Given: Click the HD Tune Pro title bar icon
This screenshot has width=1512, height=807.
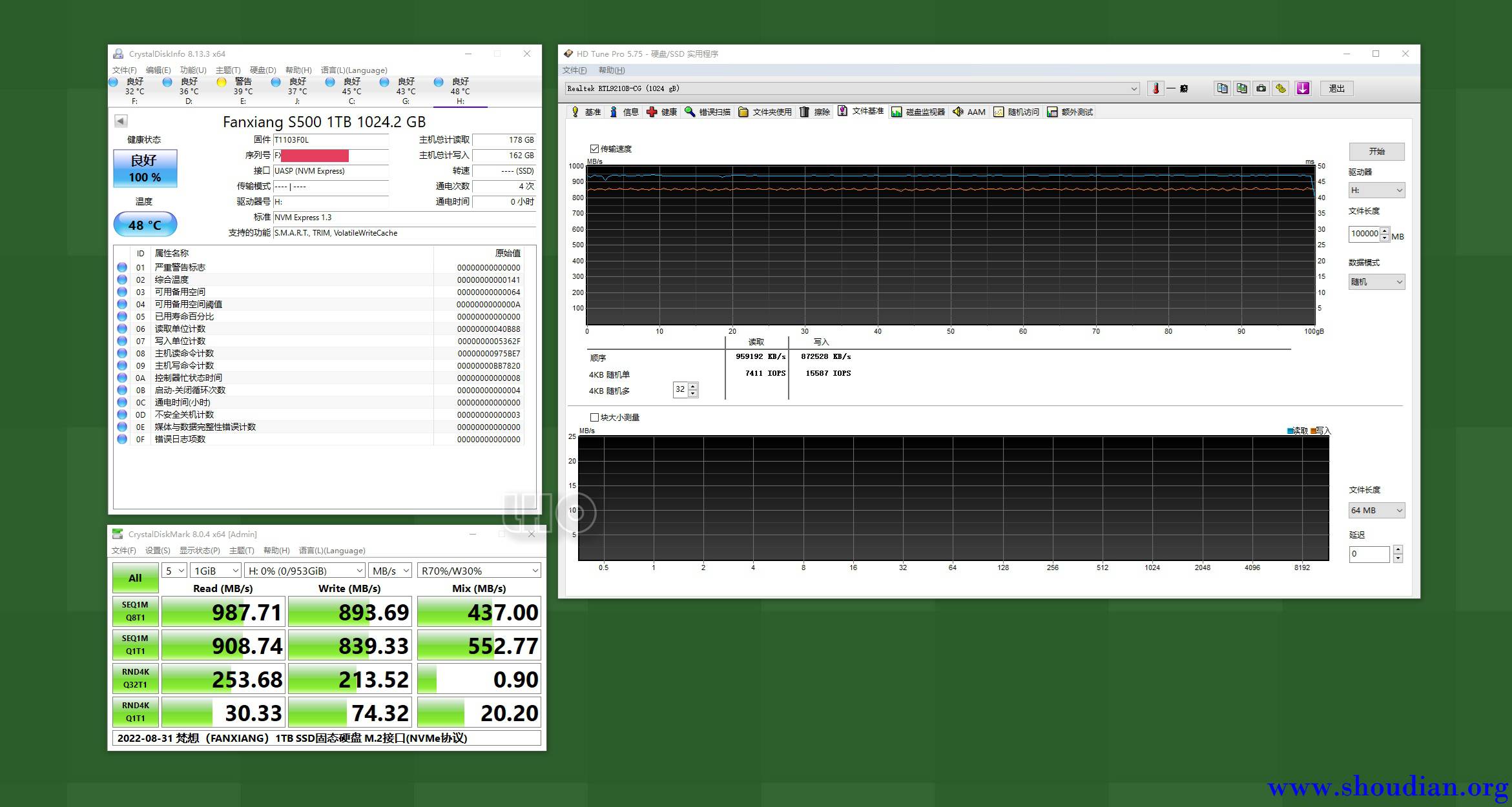Looking at the screenshot, I should (568, 54).
